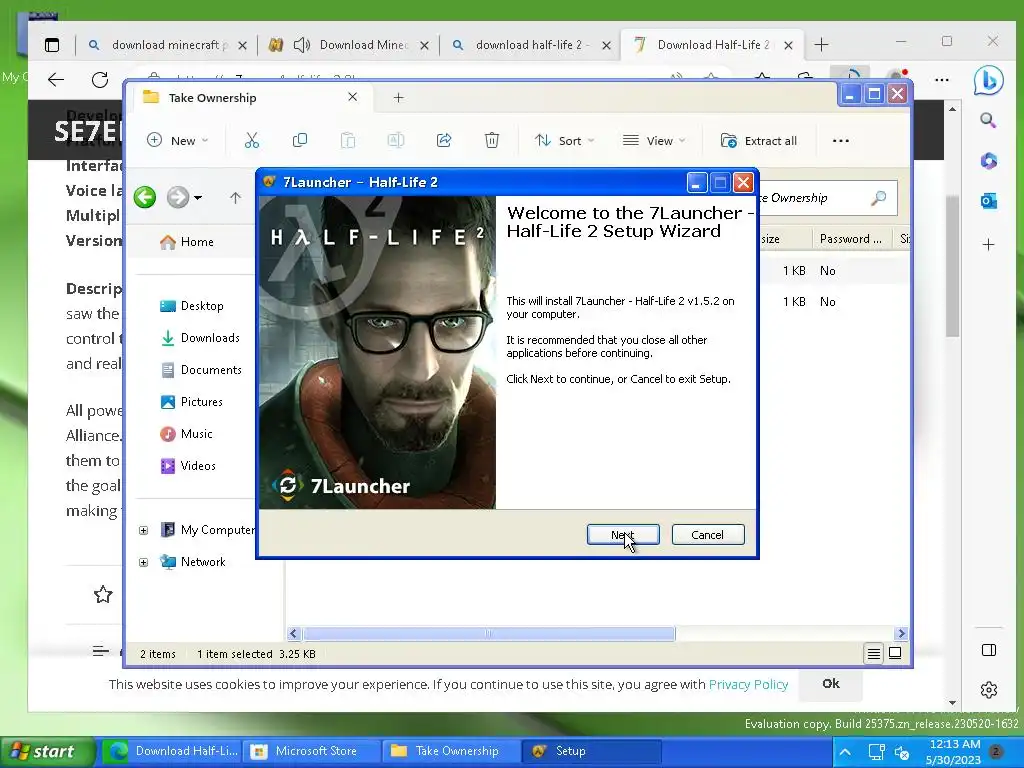Open a new browser tab
This screenshot has width=1024, height=768.
(822, 44)
